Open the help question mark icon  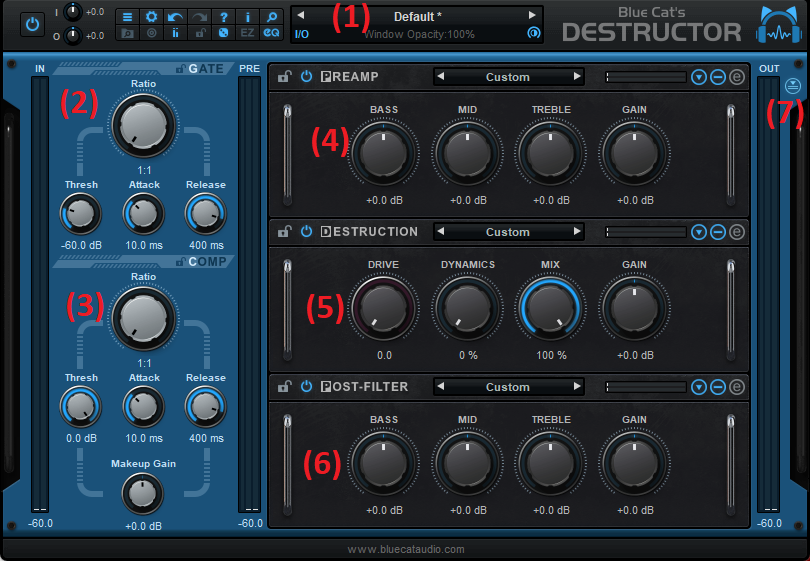223,17
